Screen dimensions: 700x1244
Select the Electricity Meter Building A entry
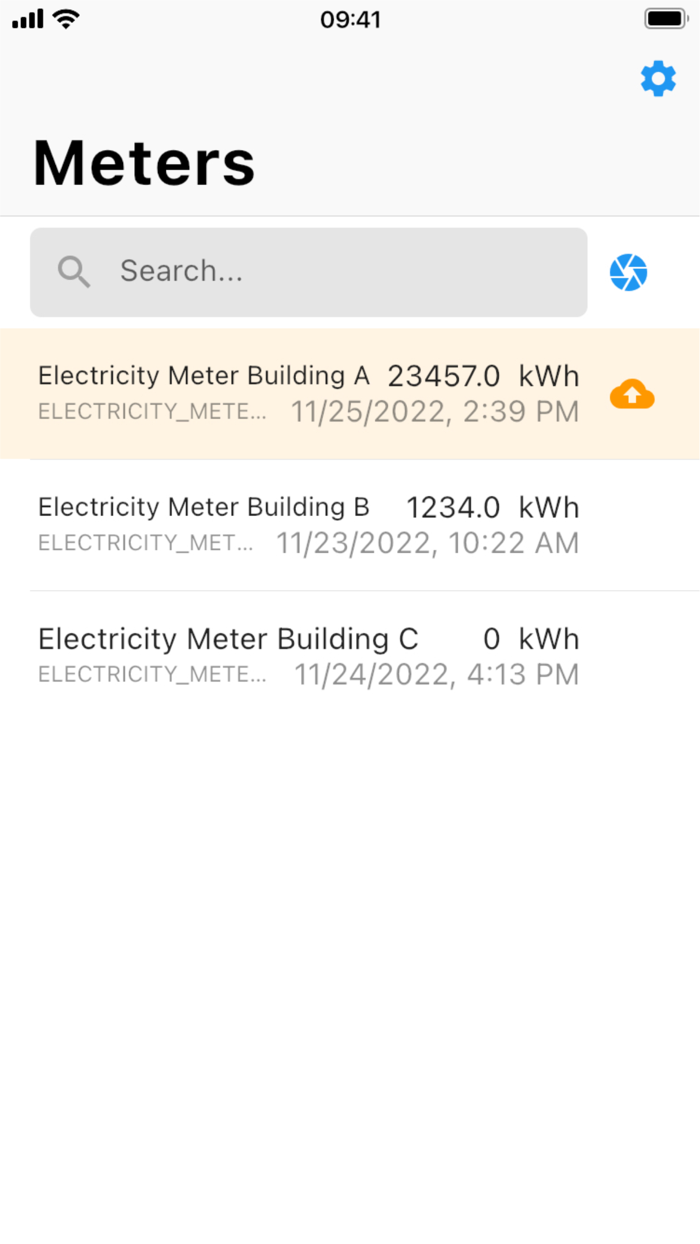[x=300, y=393]
